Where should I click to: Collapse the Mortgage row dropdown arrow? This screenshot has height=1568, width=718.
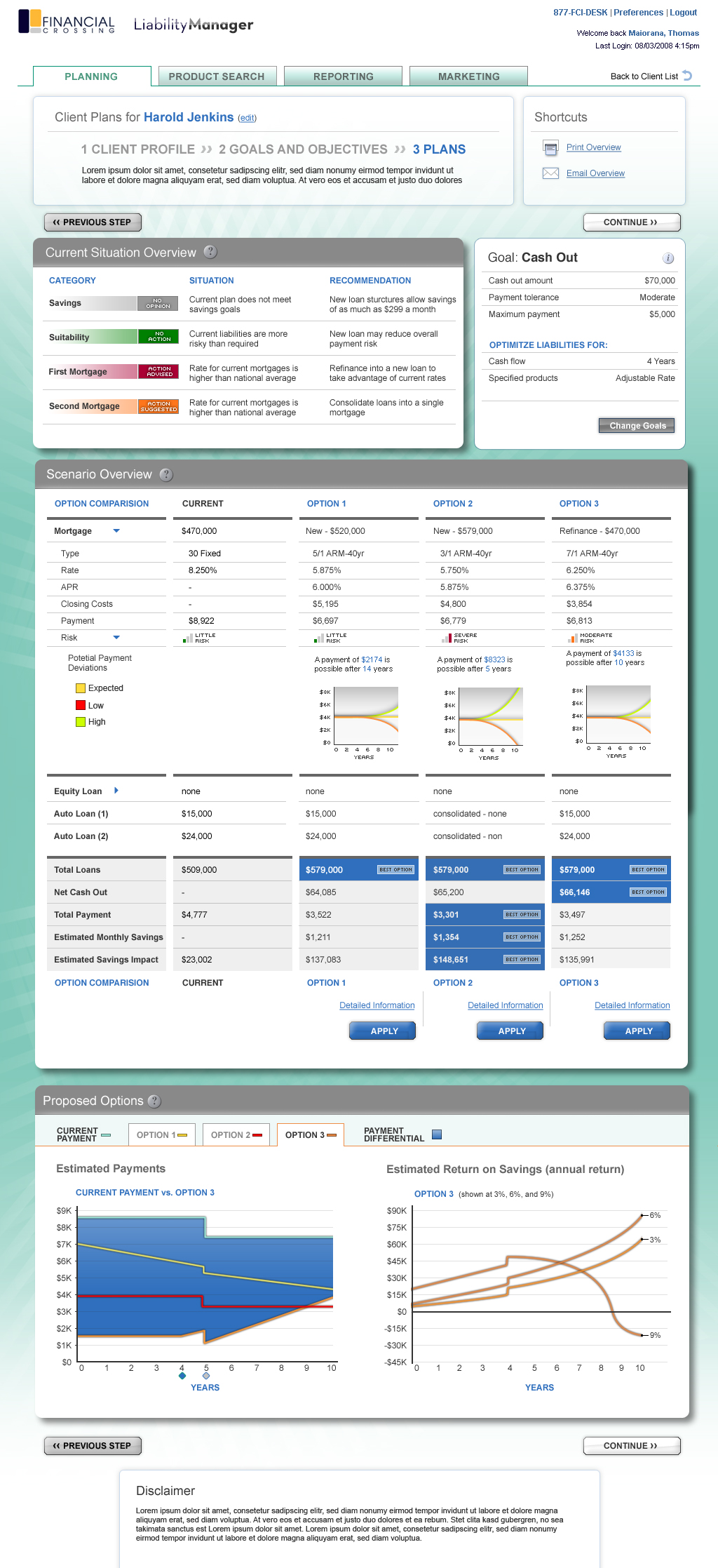point(116,531)
